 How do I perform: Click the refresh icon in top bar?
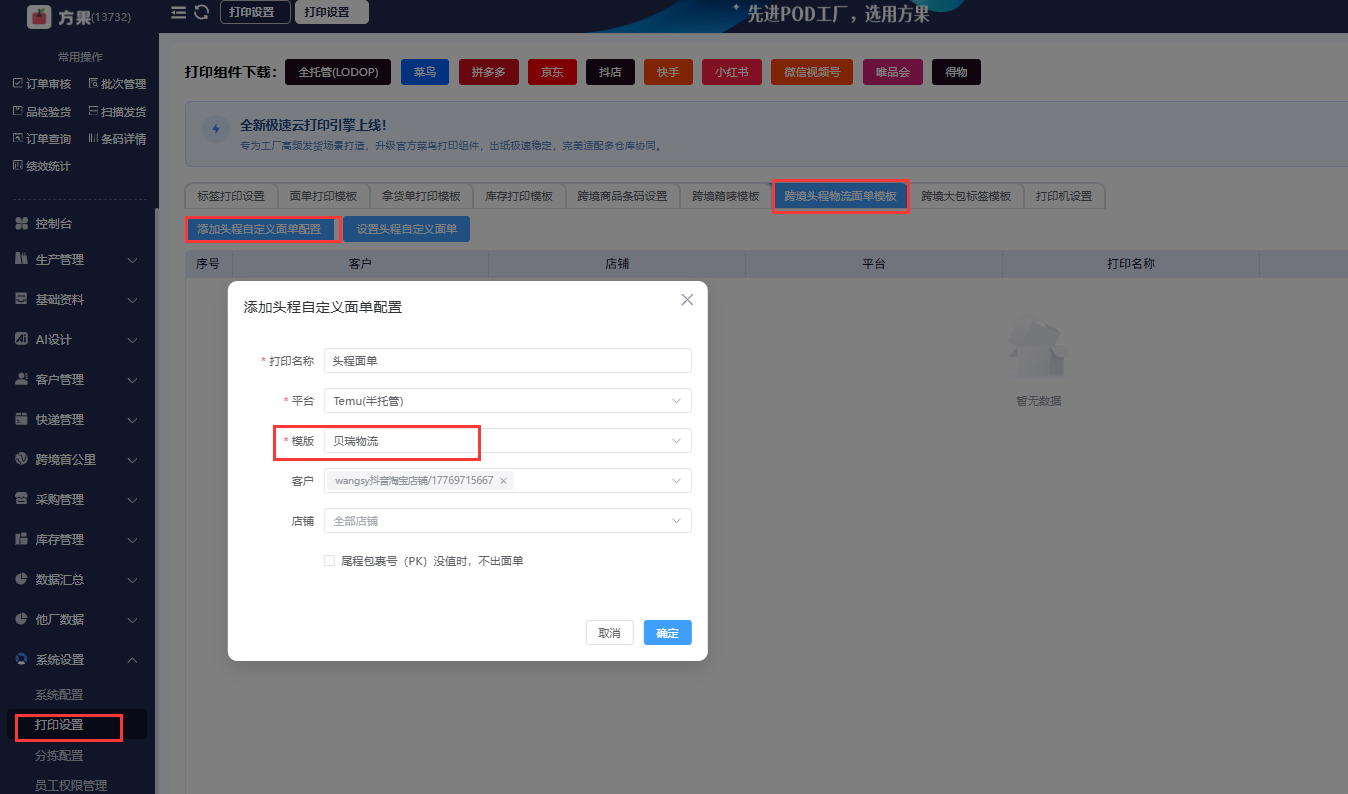tap(201, 12)
